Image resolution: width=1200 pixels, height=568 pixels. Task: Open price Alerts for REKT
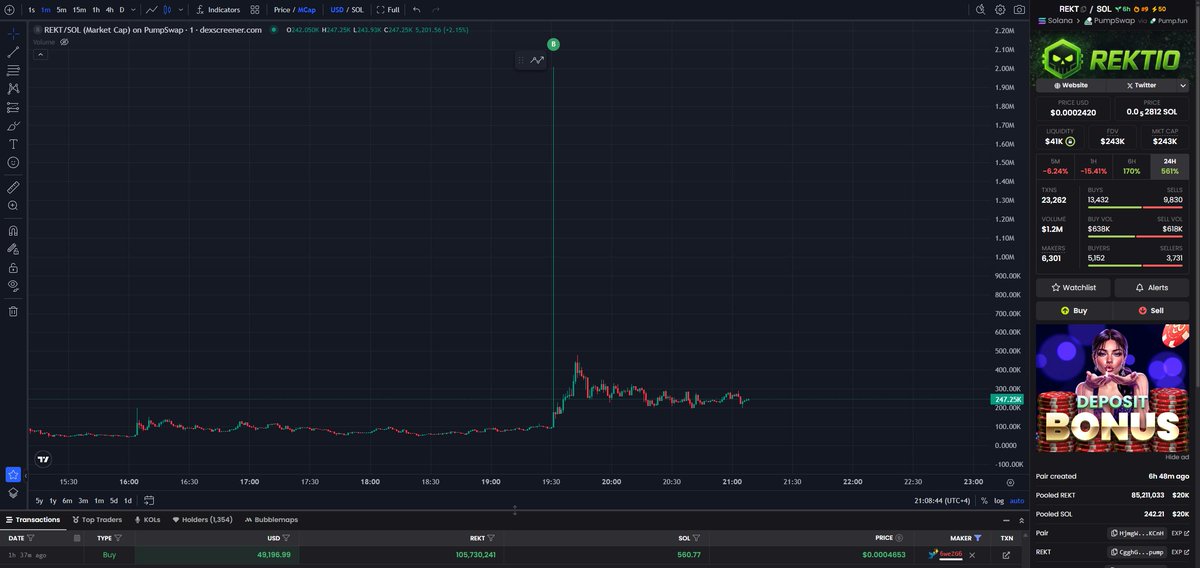click(x=1152, y=287)
